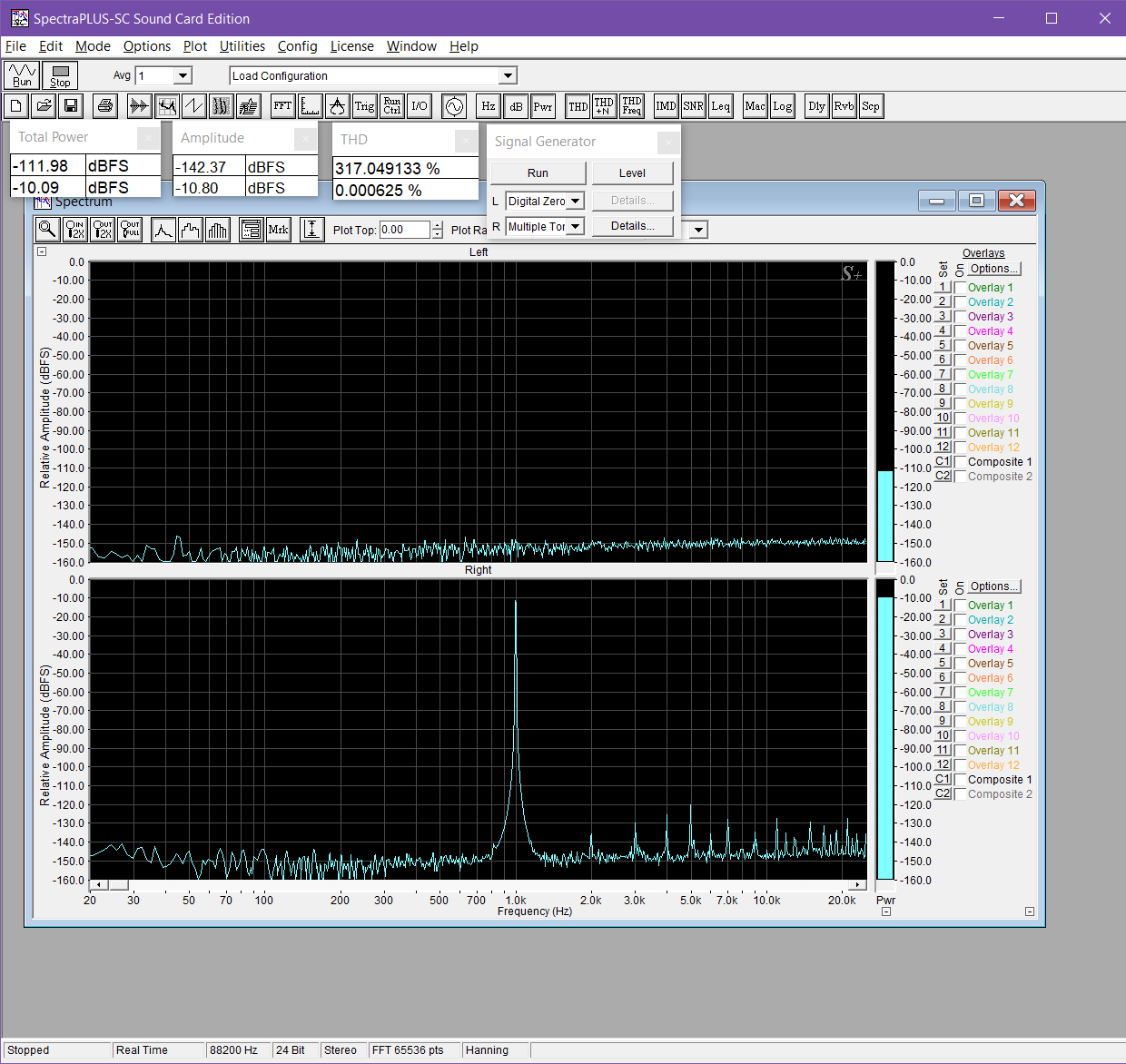Click the SNR measurement button
This screenshot has width=1126, height=1064.
pos(693,106)
